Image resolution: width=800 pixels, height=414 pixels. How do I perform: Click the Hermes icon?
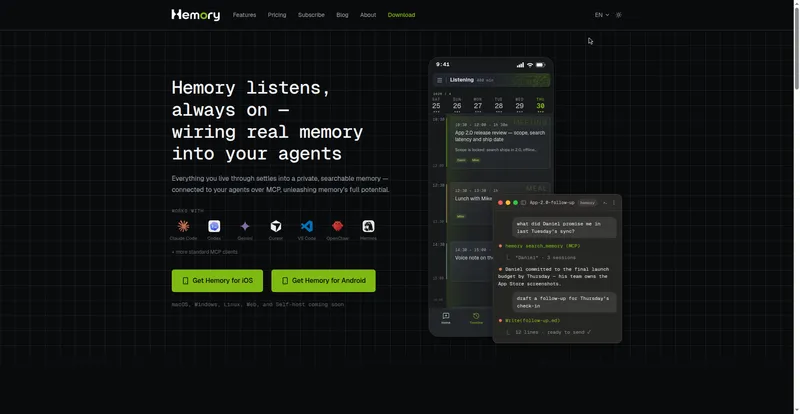tap(368, 226)
